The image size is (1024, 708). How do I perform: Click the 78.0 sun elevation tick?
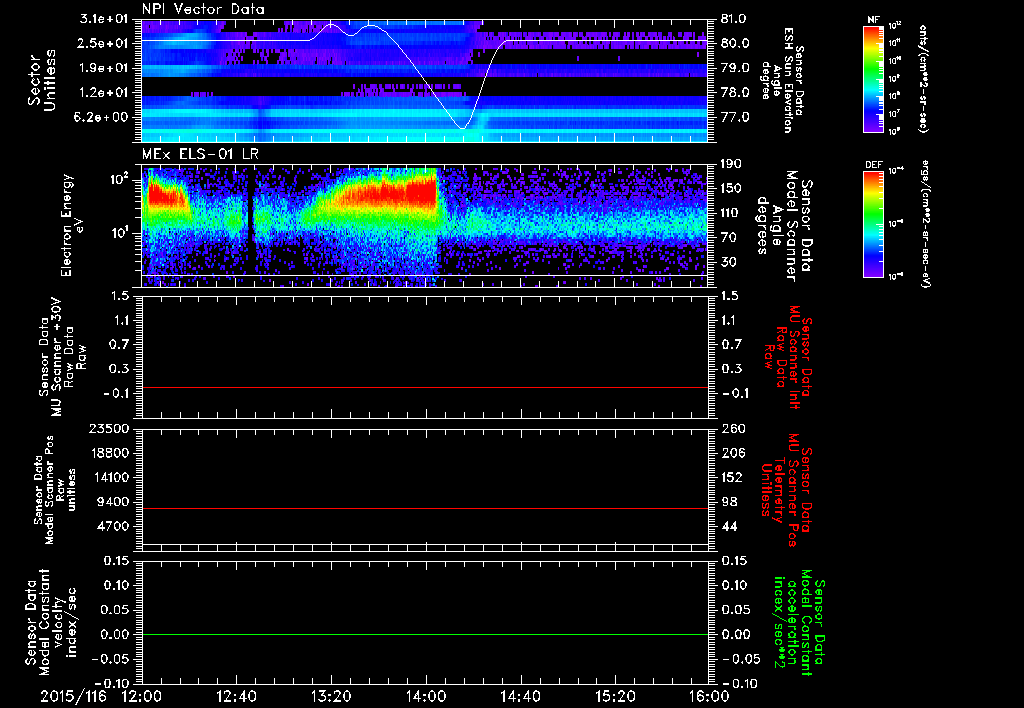(x=735, y=93)
